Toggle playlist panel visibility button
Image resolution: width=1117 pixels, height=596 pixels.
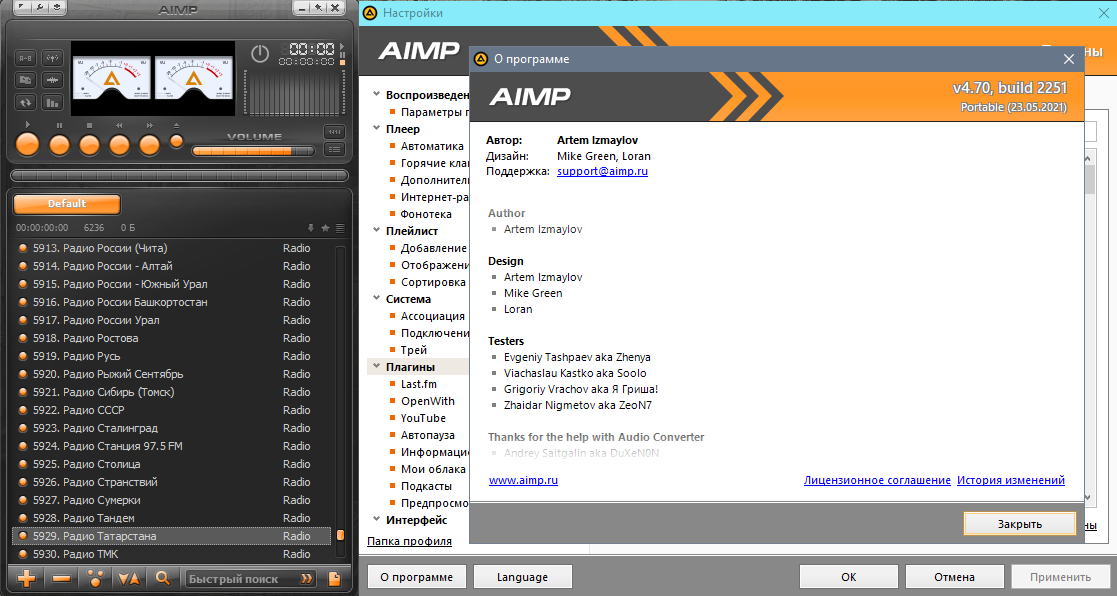click(x=334, y=150)
